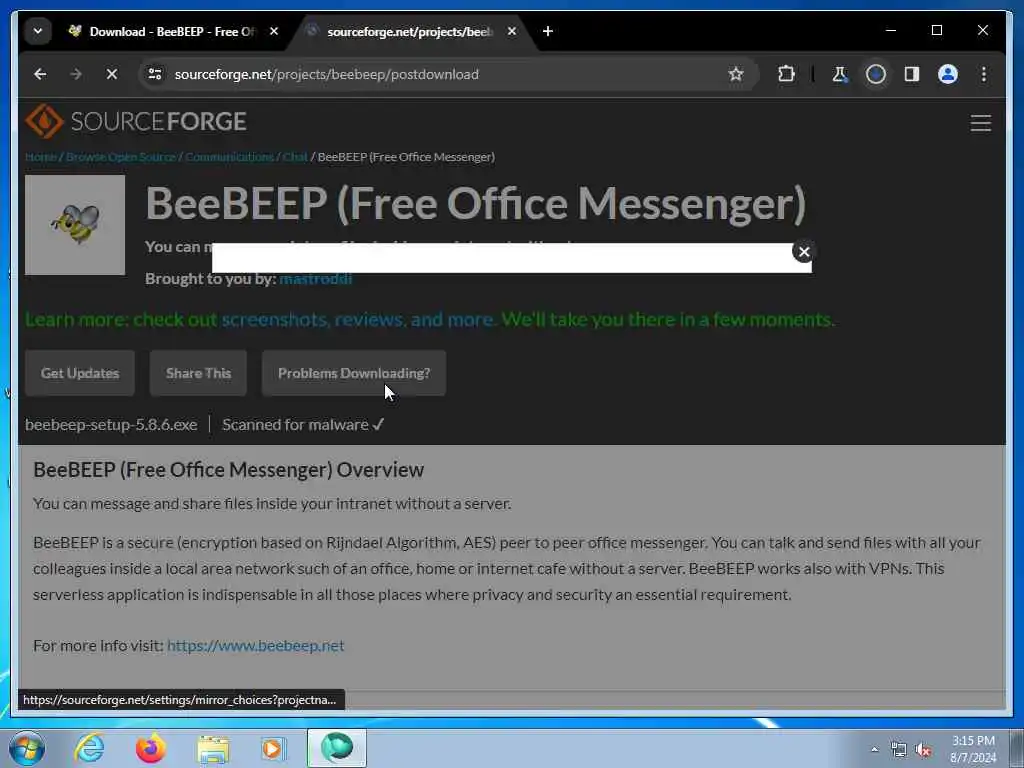Close the Download - BeeBEEP tab
Screen dimensions: 1024x768
tap(274, 31)
